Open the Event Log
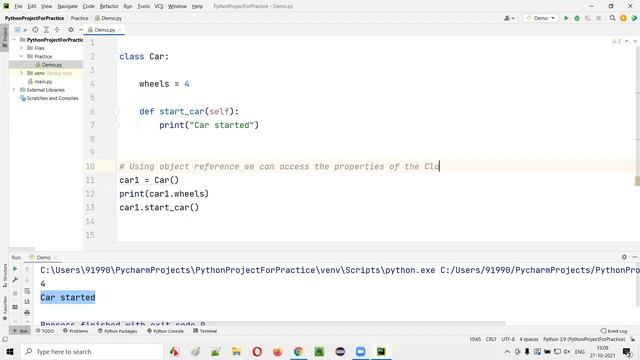Viewport: 640px width, 360px height. click(x=614, y=331)
